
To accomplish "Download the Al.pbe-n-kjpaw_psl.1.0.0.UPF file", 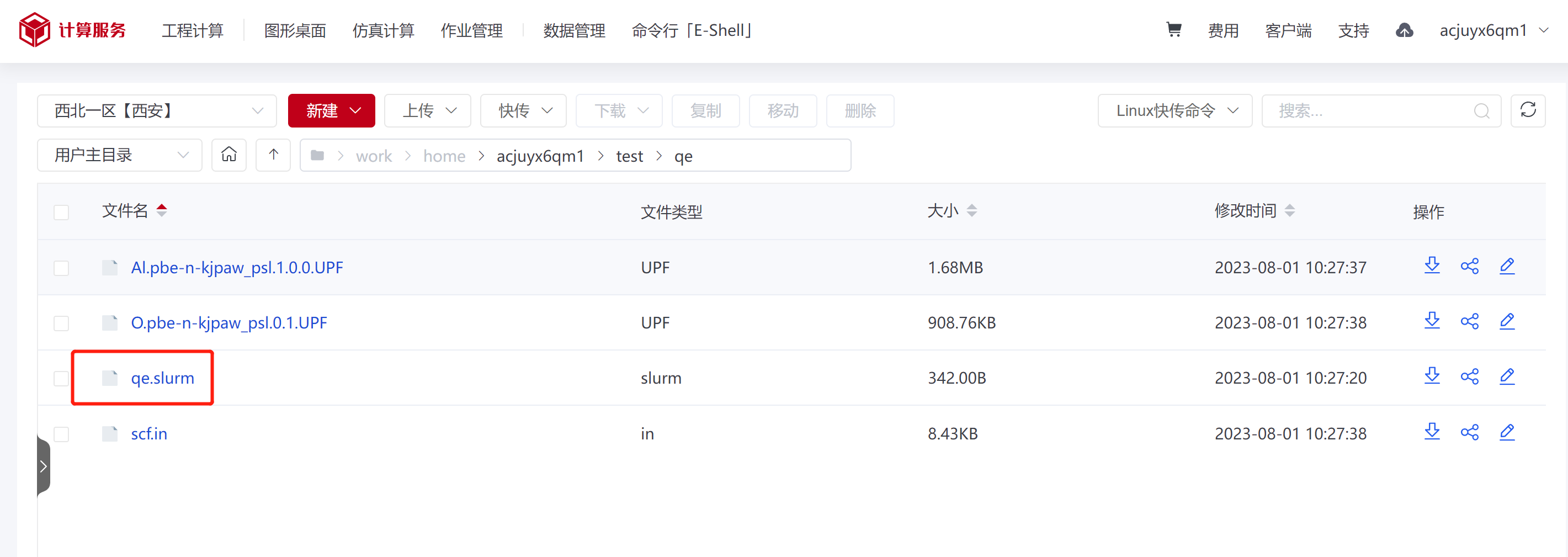I will [1432, 266].
